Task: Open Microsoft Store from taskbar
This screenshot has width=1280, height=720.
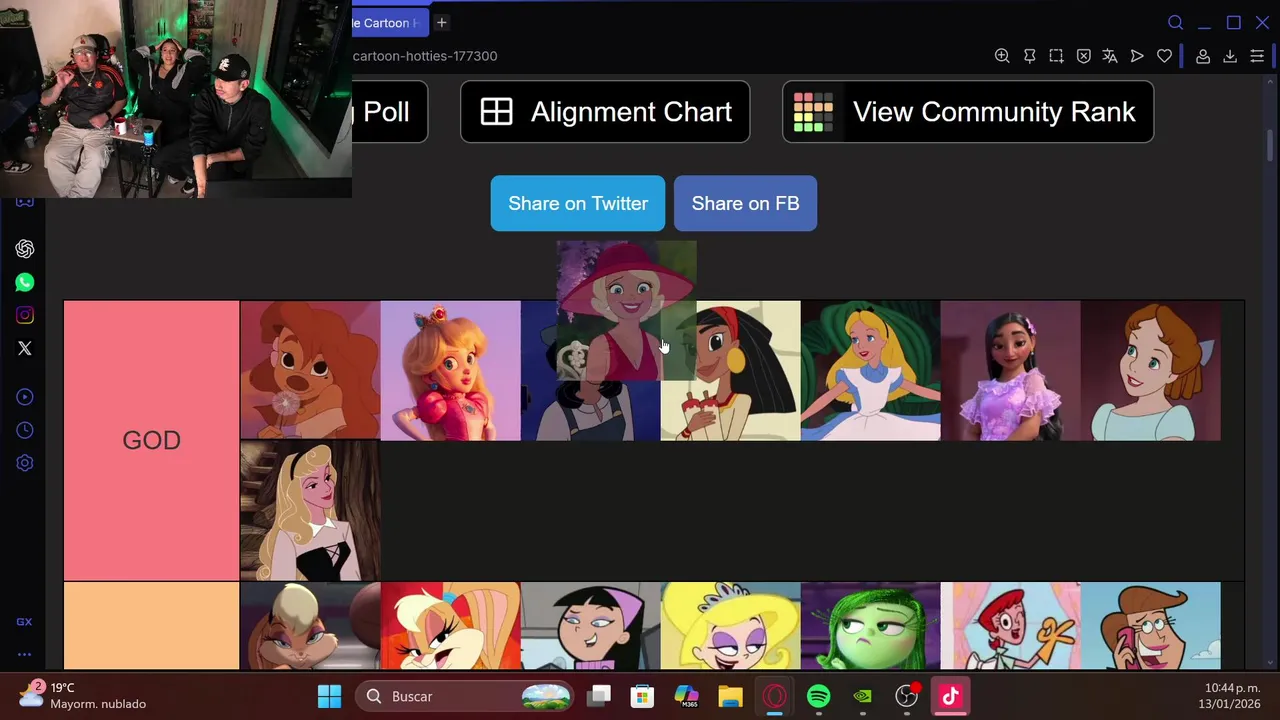Action: pos(642,696)
